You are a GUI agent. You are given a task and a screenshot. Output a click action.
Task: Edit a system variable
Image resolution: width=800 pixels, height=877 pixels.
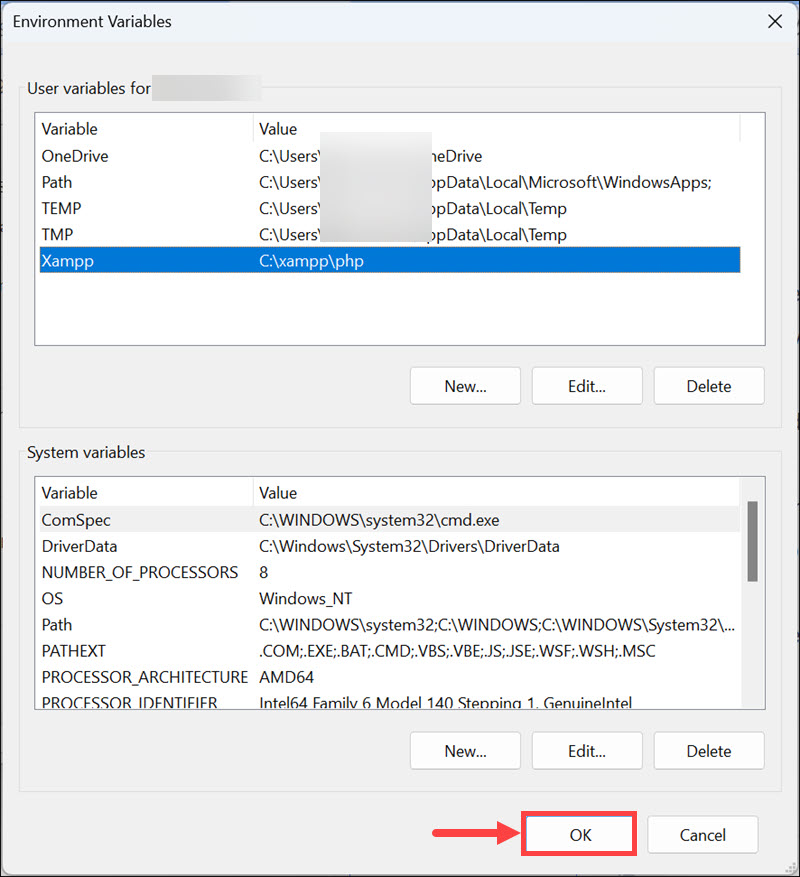(x=586, y=750)
